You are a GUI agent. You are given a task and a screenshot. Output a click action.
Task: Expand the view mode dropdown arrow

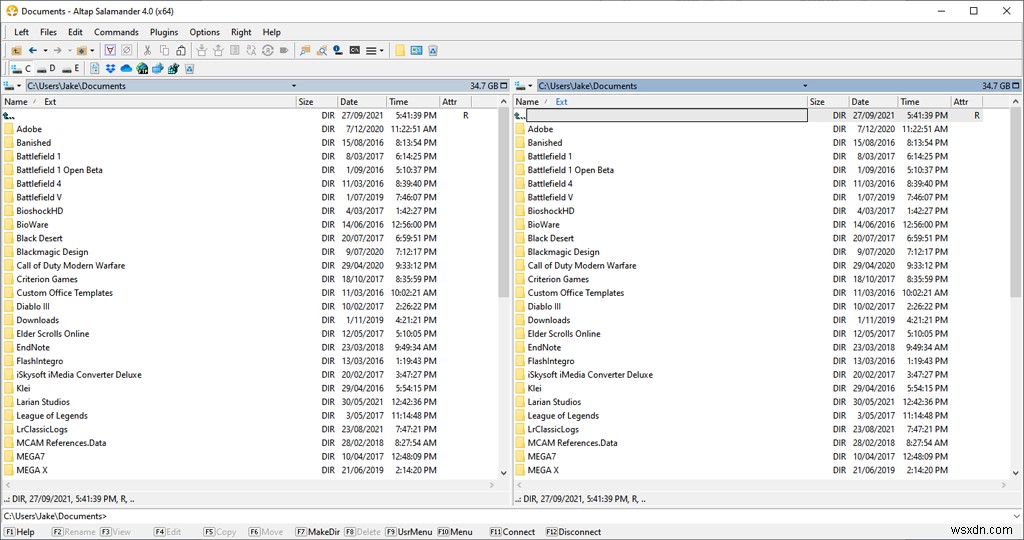pyautogui.click(x=381, y=50)
